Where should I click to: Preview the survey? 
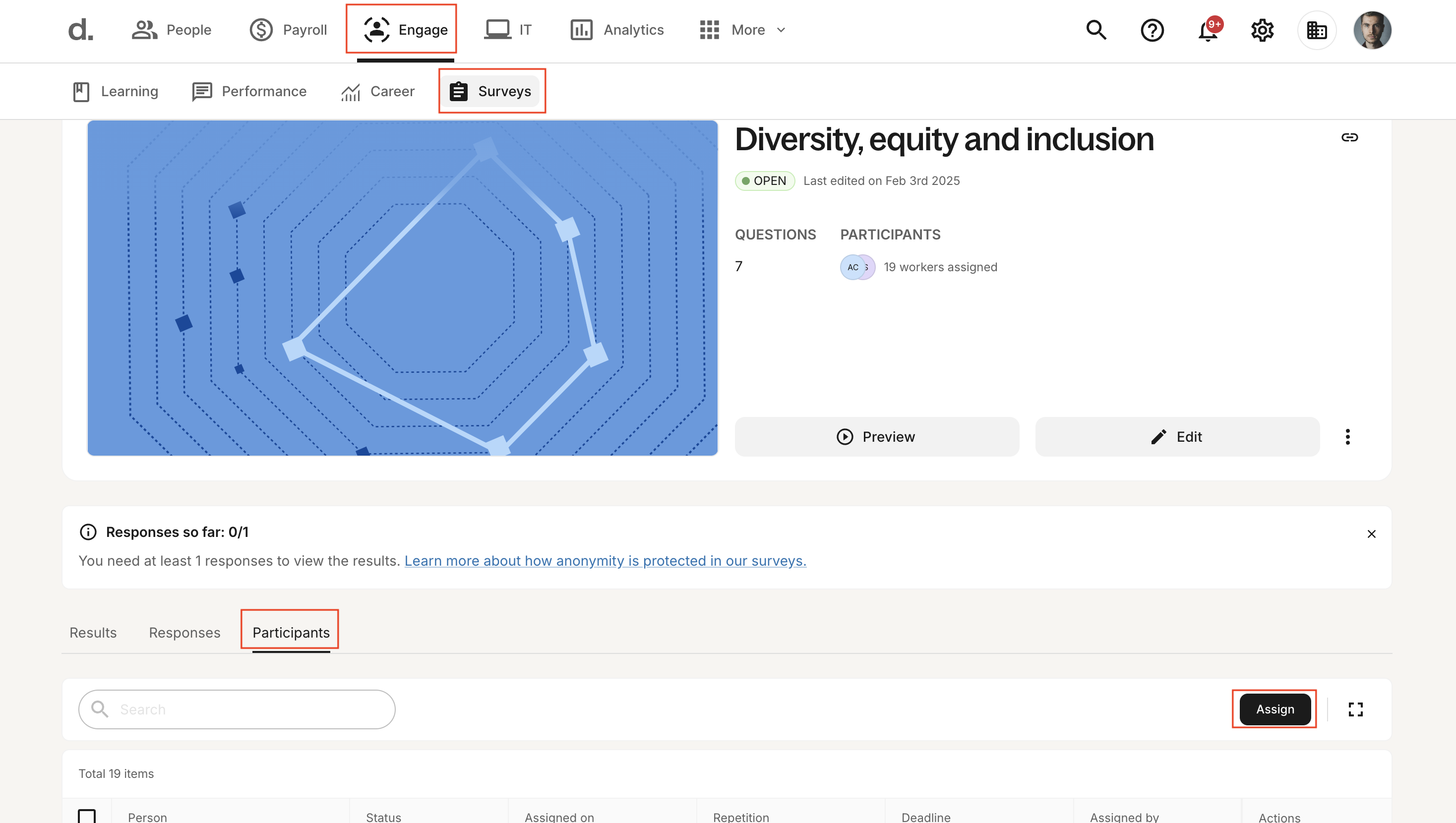click(x=877, y=437)
